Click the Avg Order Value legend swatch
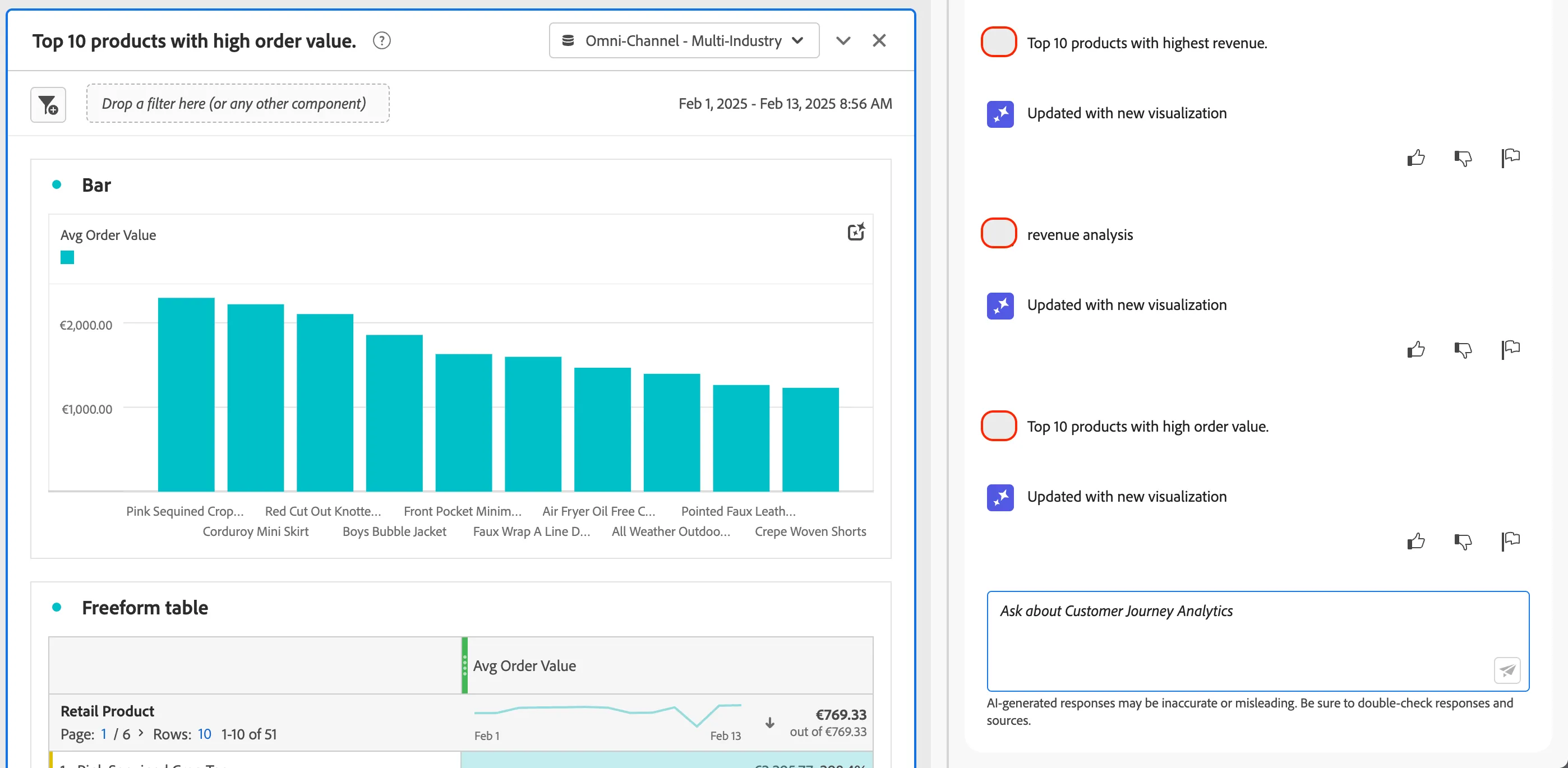The image size is (1568, 768). tap(67, 257)
